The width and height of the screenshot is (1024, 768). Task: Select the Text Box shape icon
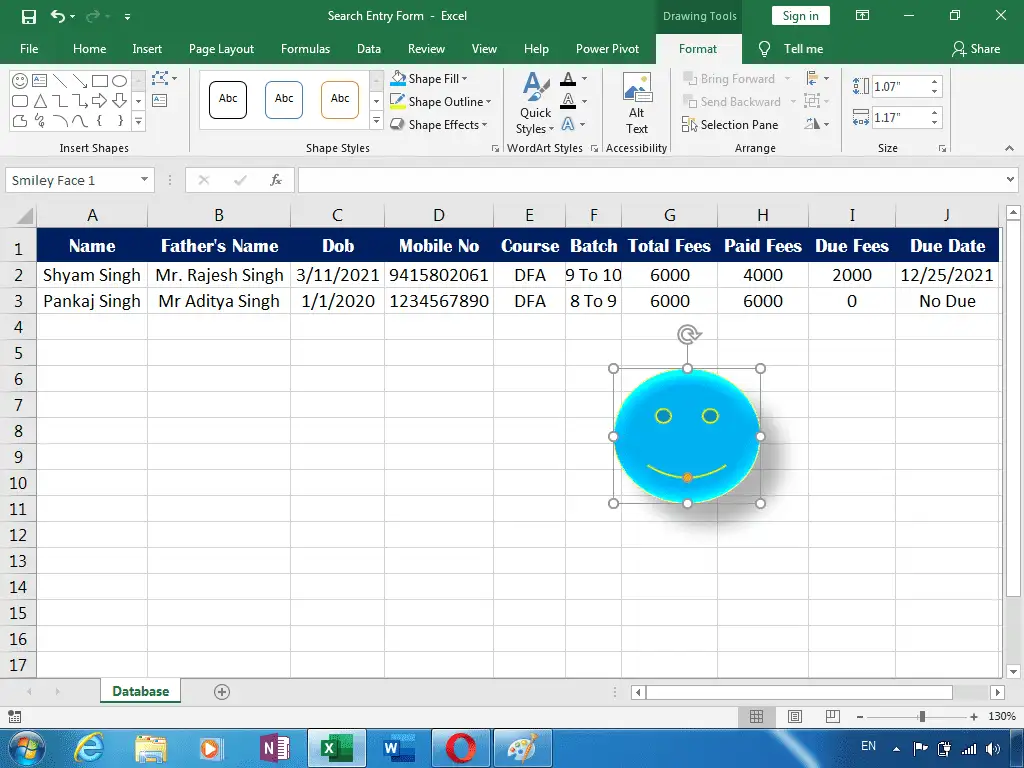pyautogui.click(x=40, y=81)
